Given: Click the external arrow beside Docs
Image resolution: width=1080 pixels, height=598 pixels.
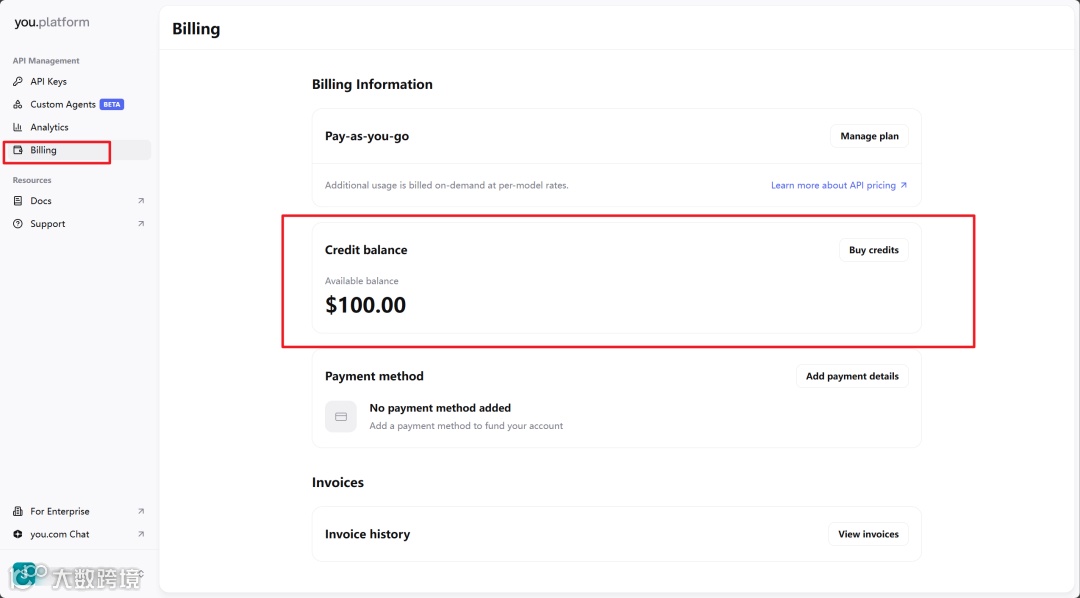Looking at the screenshot, I should point(141,201).
